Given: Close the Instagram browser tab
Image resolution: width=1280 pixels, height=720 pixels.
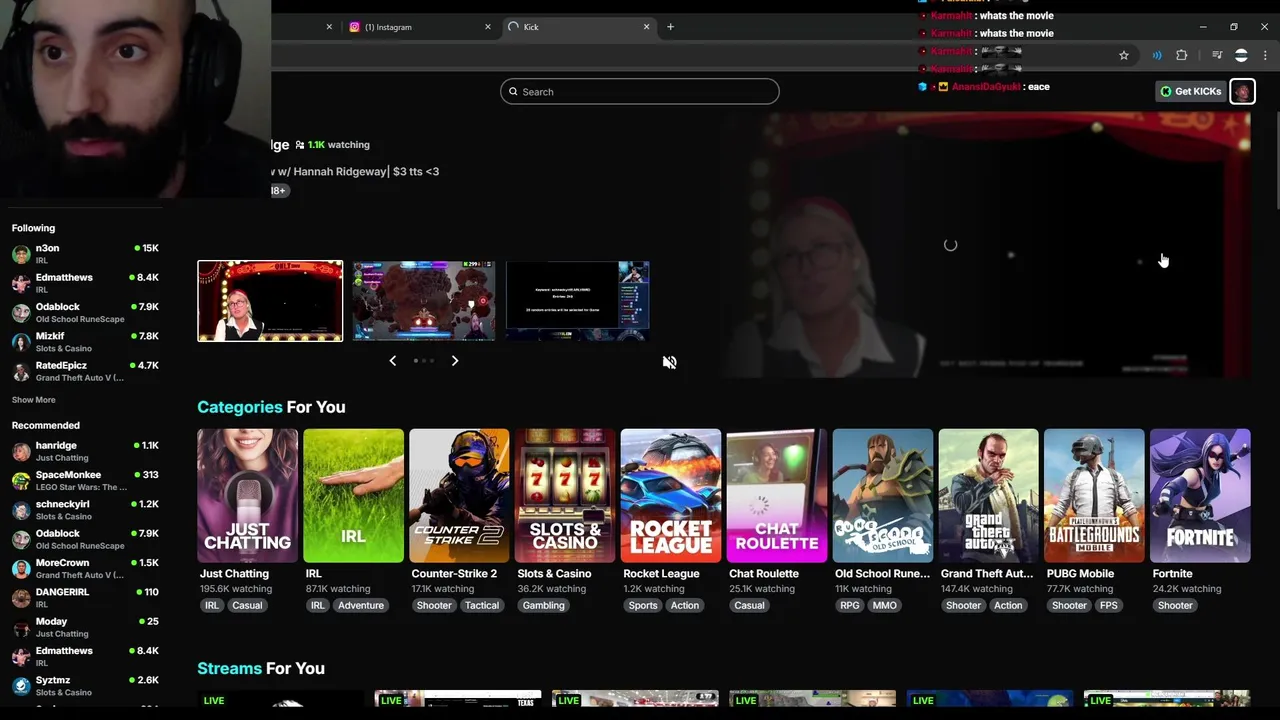Looking at the screenshot, I should click(x=488, y=27).
